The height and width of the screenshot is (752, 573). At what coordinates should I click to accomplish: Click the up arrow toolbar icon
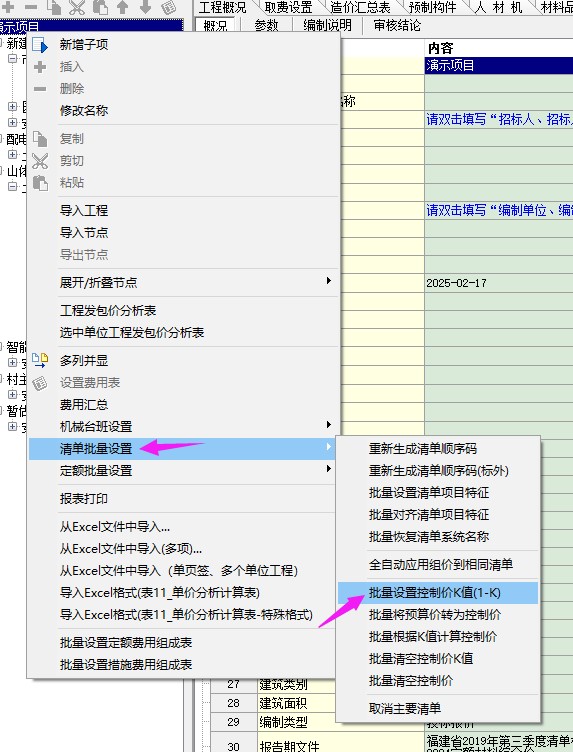click(x=123, y=6)
